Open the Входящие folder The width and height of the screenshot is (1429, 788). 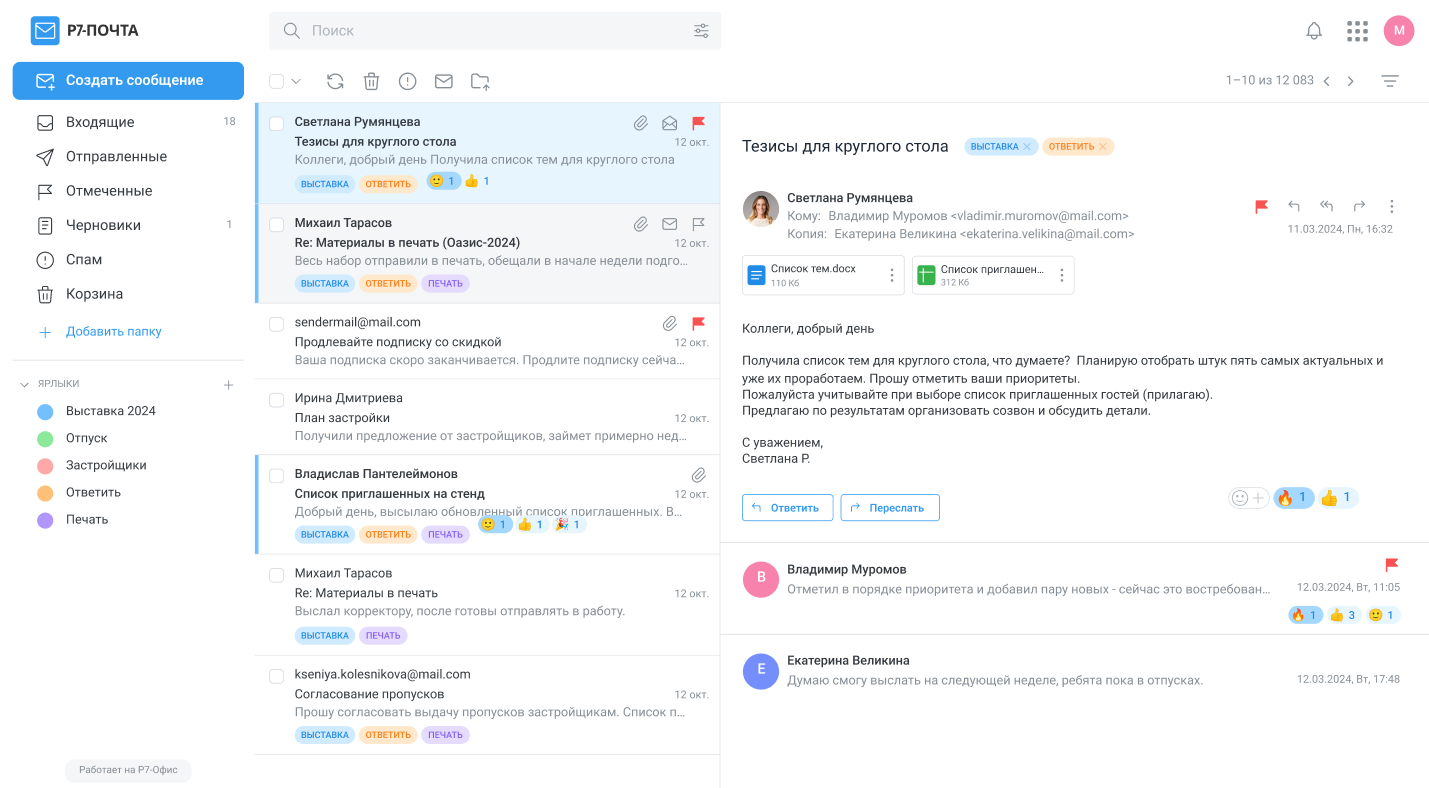point(100,122)
